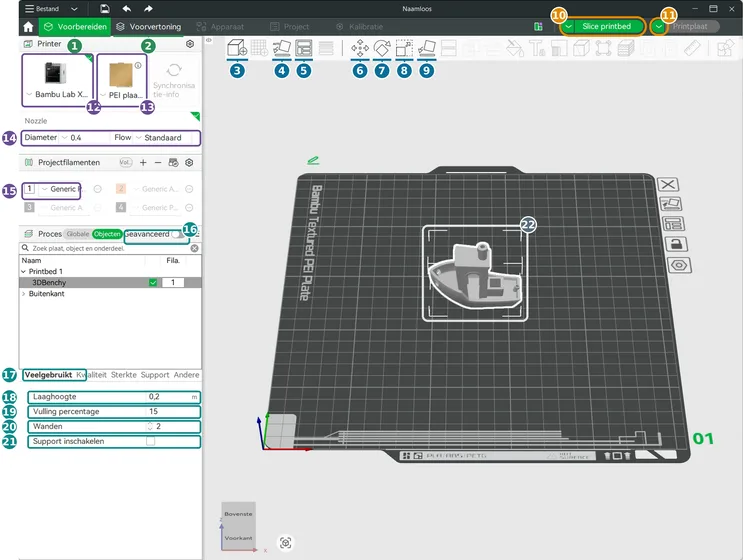Click filament 2 color swatch
Viewport: 743px width, 560px height.
point(121,189)
